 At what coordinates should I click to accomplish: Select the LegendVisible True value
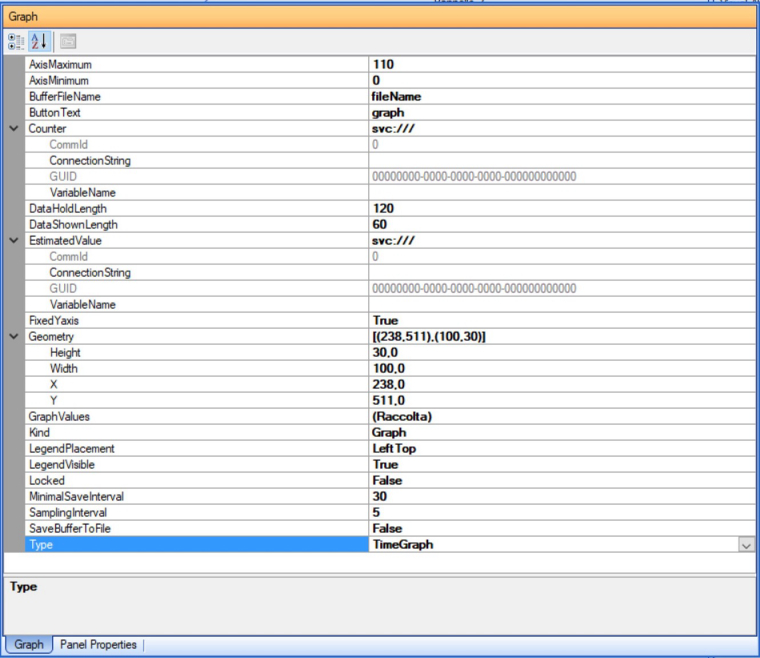[560, 465]
